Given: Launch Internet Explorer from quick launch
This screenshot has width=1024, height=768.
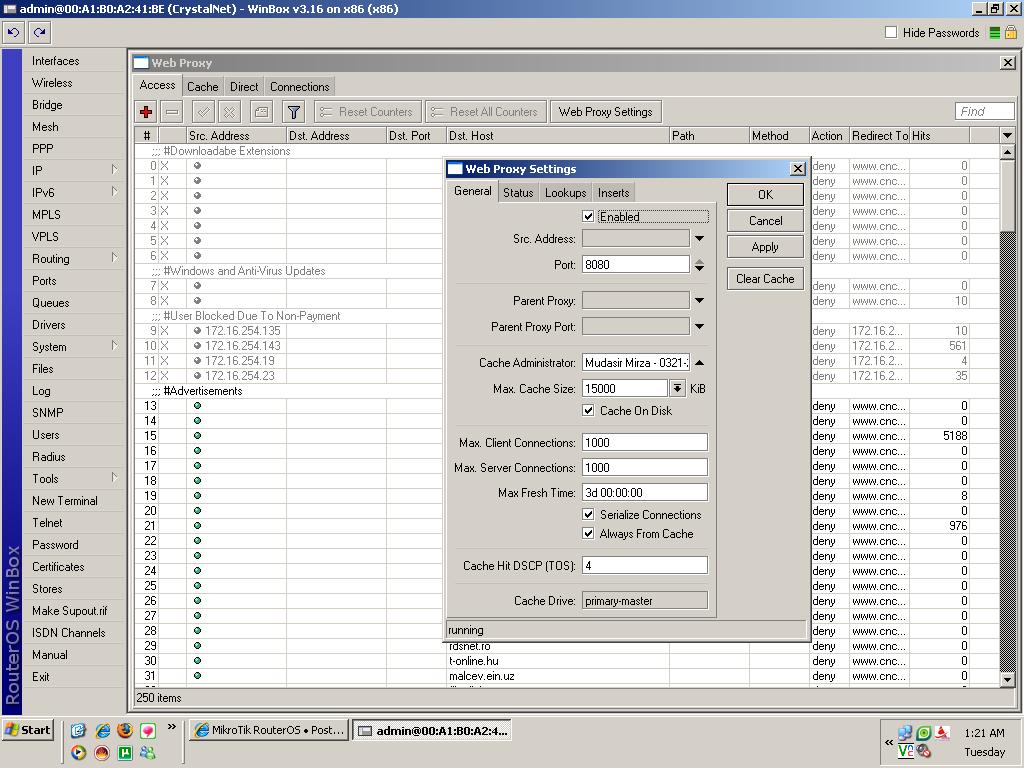Looking at the screenshot, I should point(102,731).
